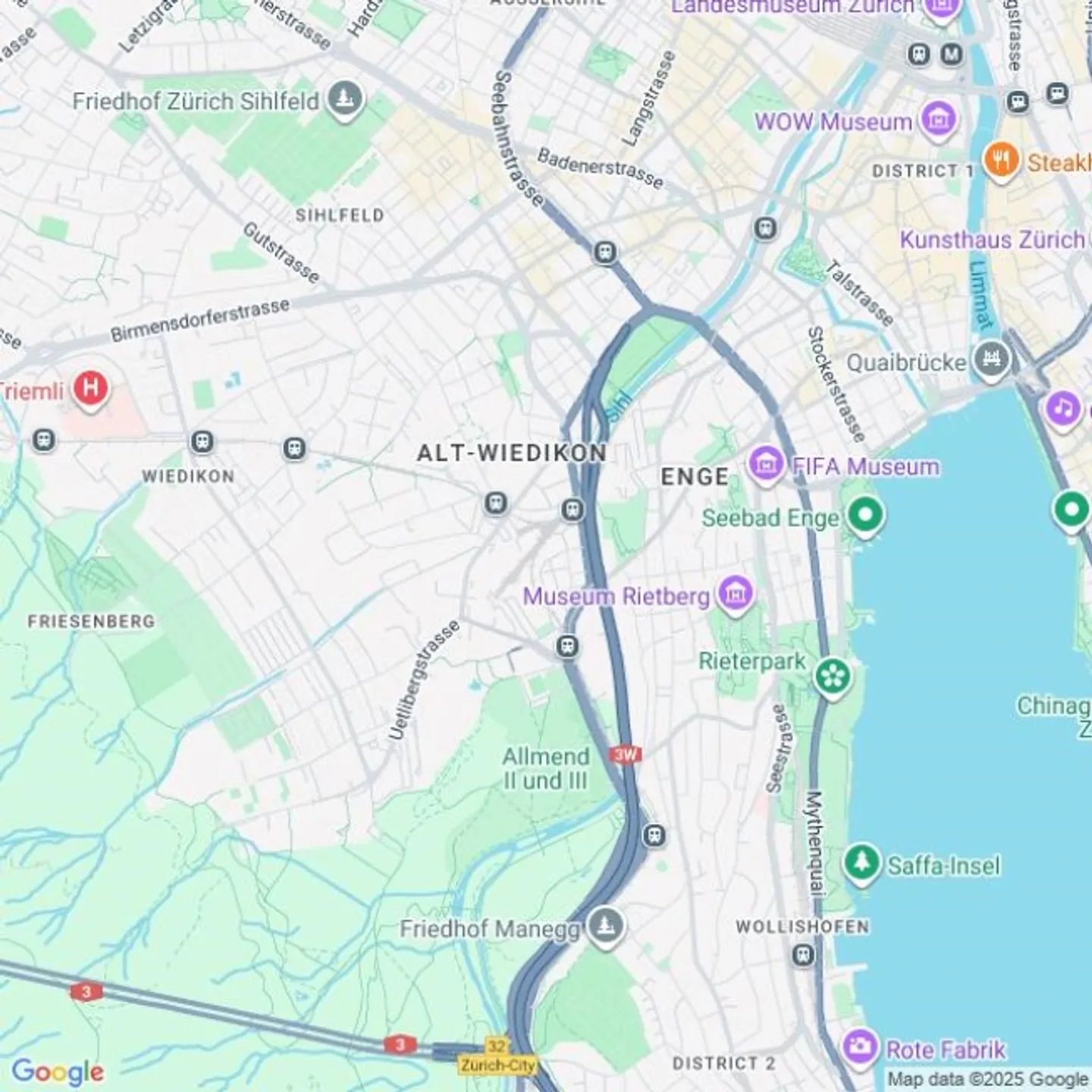This screenshot has height=1092, width=1092.
Task: Click the Zürich-City exit 32 sign
Action: pyautogui.click(x=497, y=1056)
